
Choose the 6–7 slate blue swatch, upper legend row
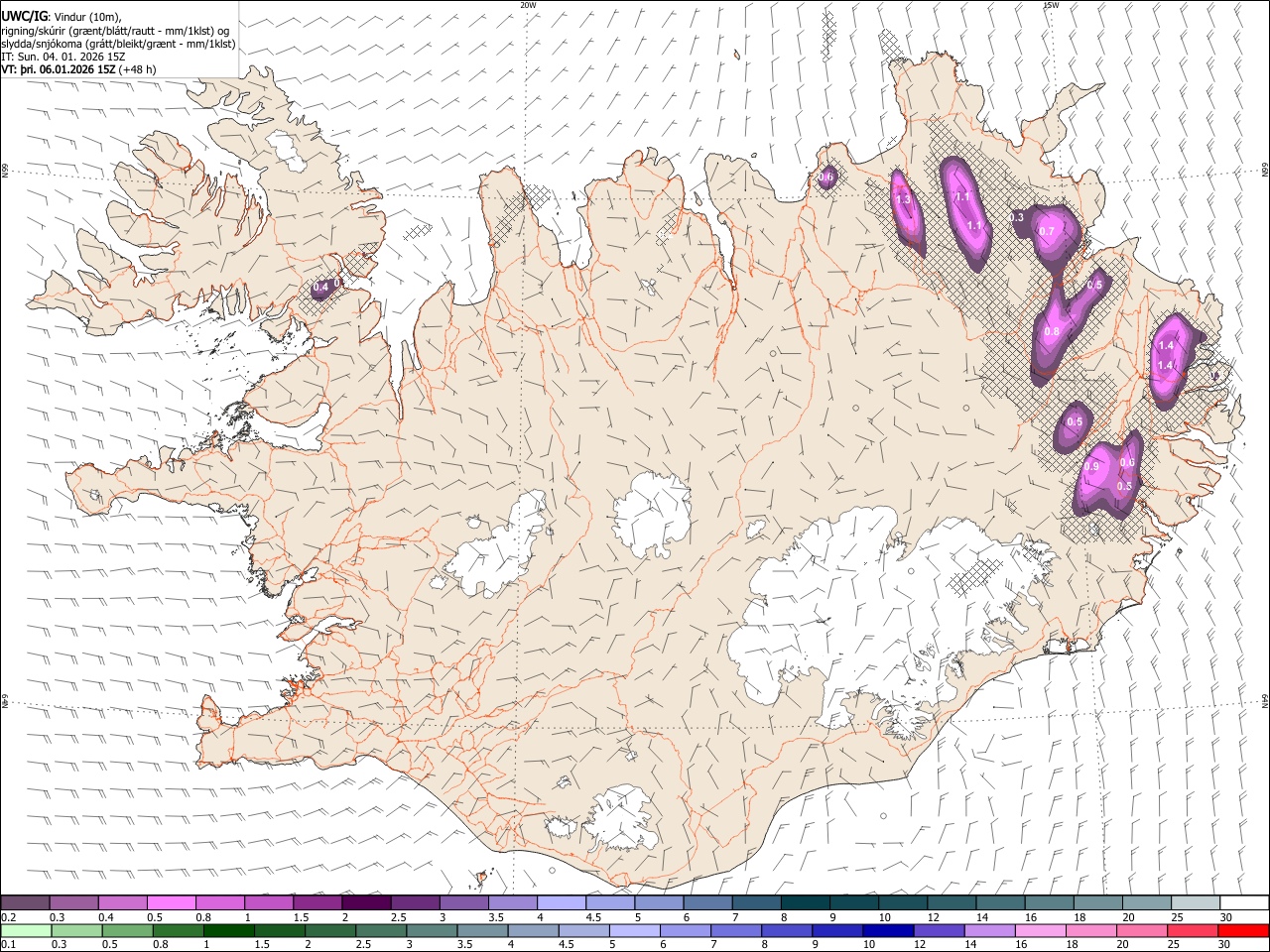point(707,902)
